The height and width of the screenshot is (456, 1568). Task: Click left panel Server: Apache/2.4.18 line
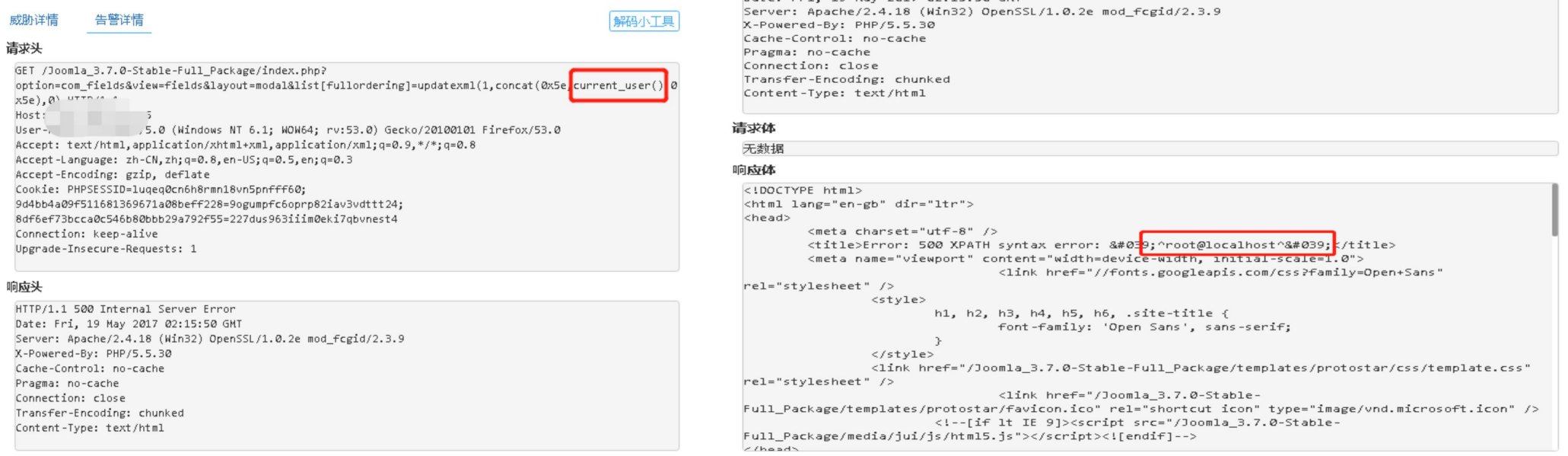[210, 339]
